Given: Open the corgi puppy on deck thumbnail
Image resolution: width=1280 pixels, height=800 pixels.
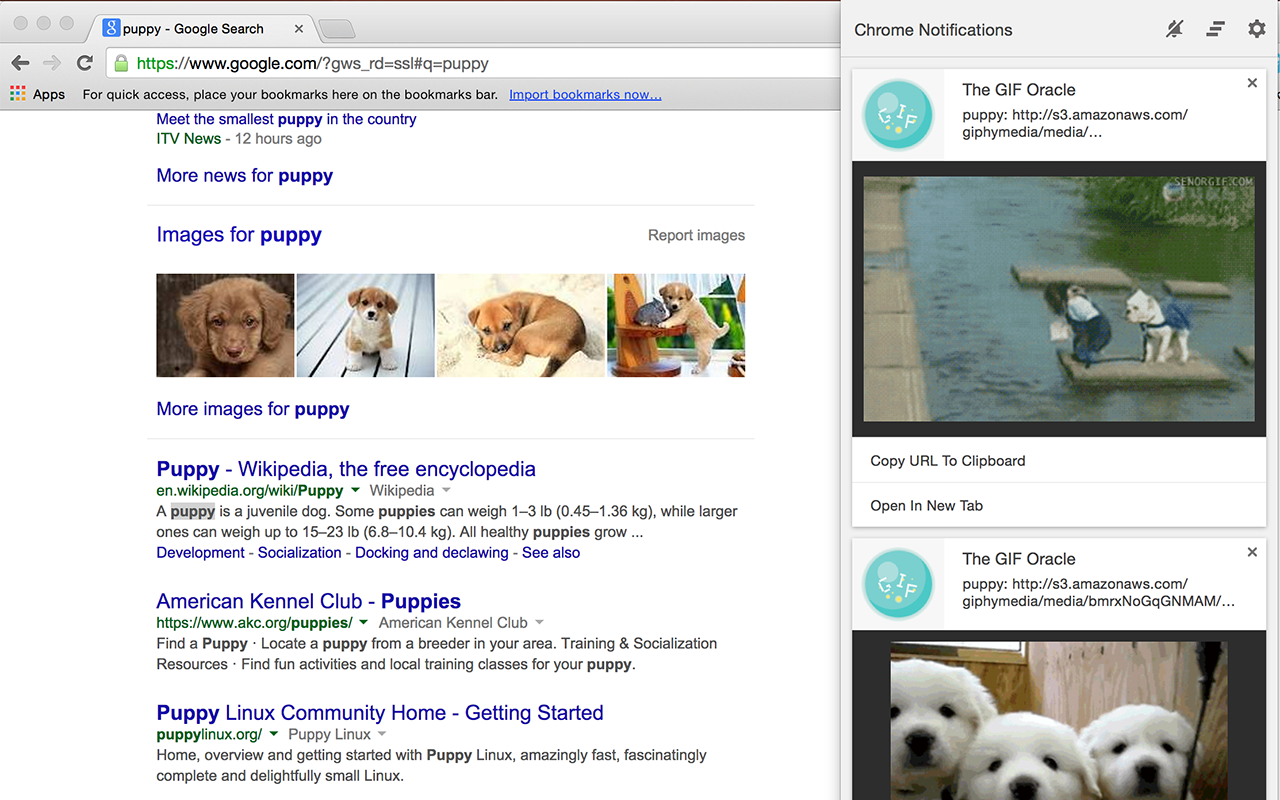Looking at the screenshot, I should [366, 325].
